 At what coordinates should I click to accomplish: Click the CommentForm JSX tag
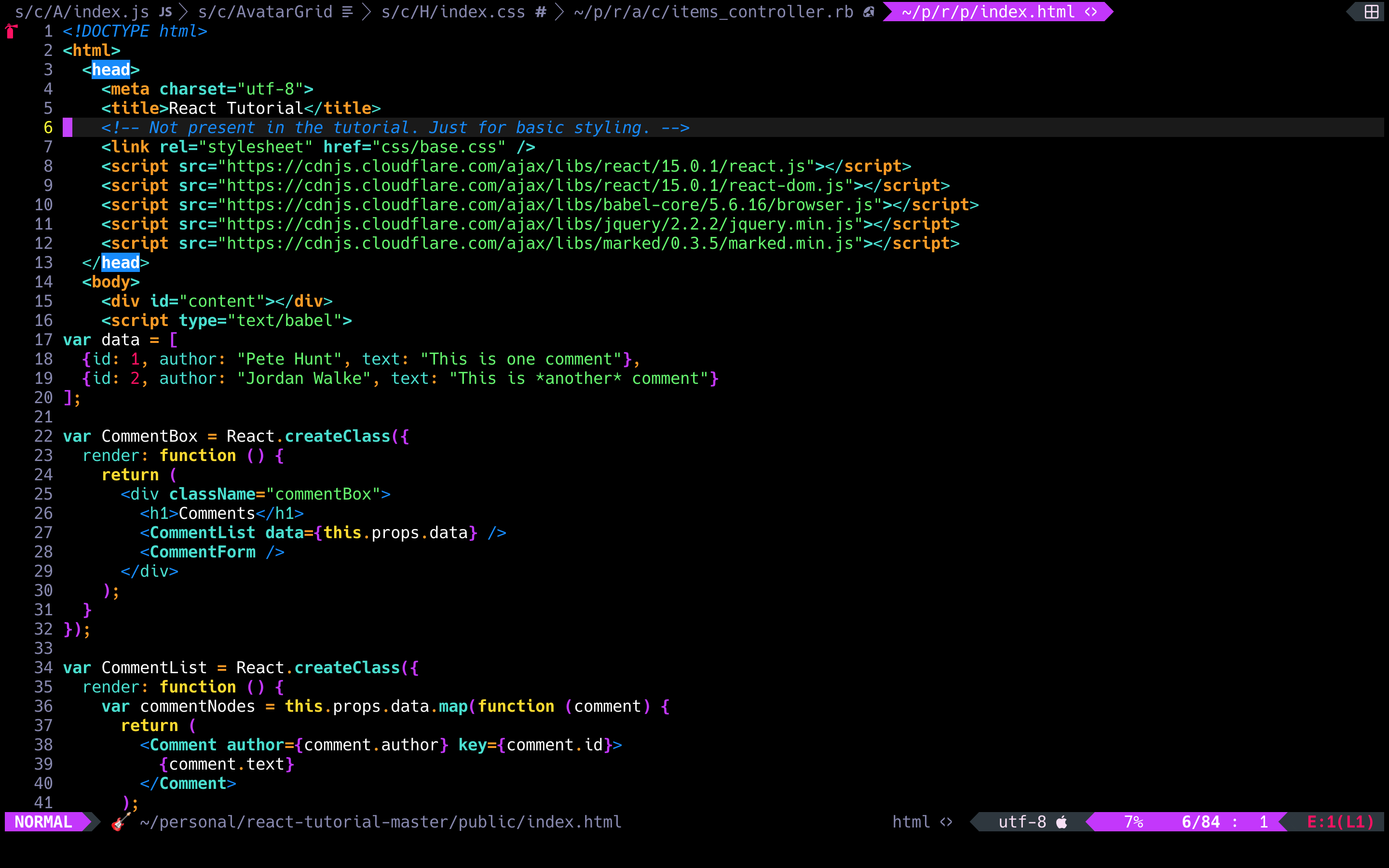(212, 552)
